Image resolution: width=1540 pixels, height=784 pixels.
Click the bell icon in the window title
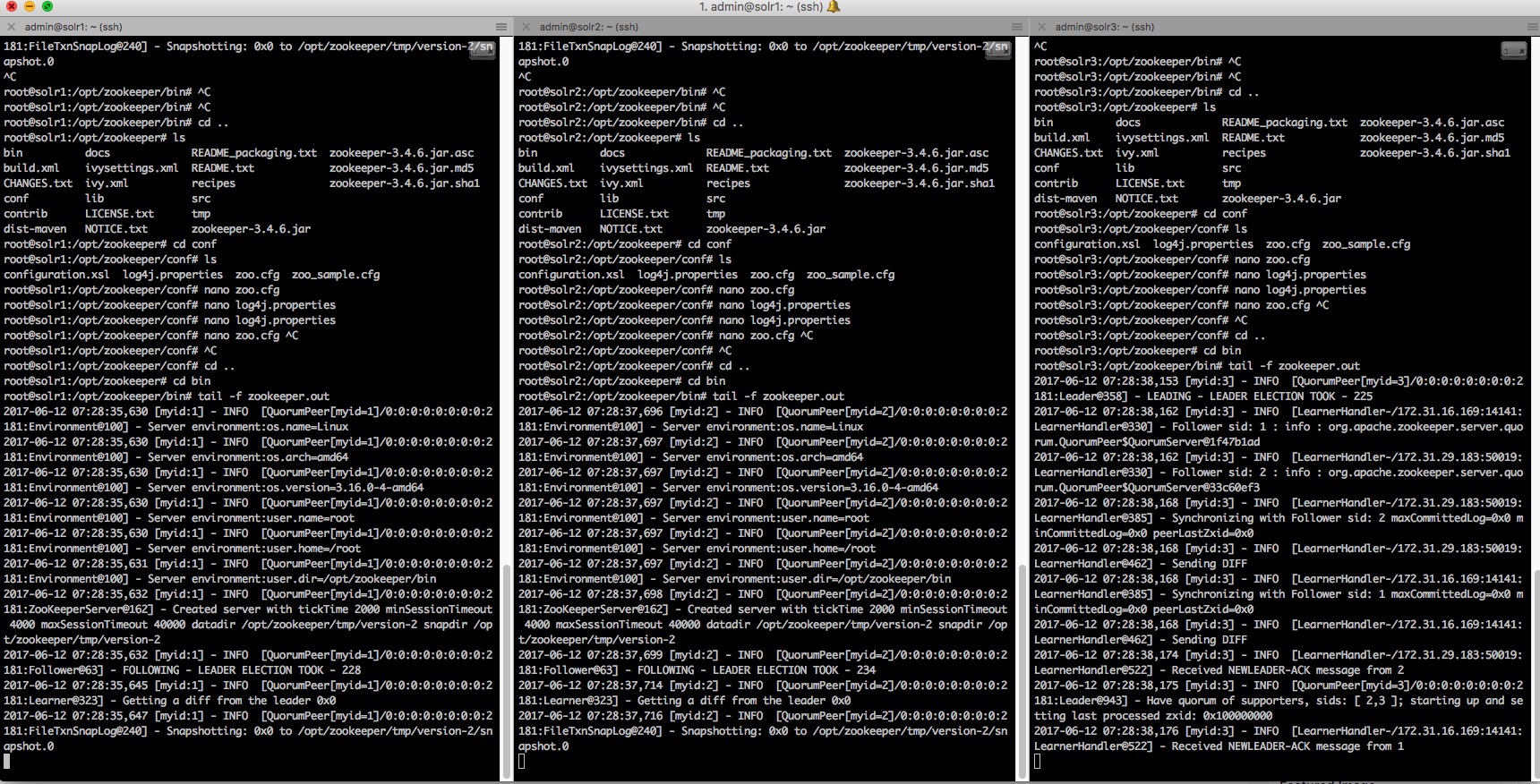[834, 7]
